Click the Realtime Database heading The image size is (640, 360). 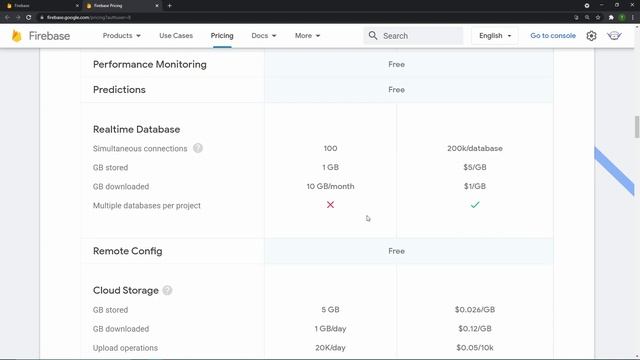click(136, 129)
